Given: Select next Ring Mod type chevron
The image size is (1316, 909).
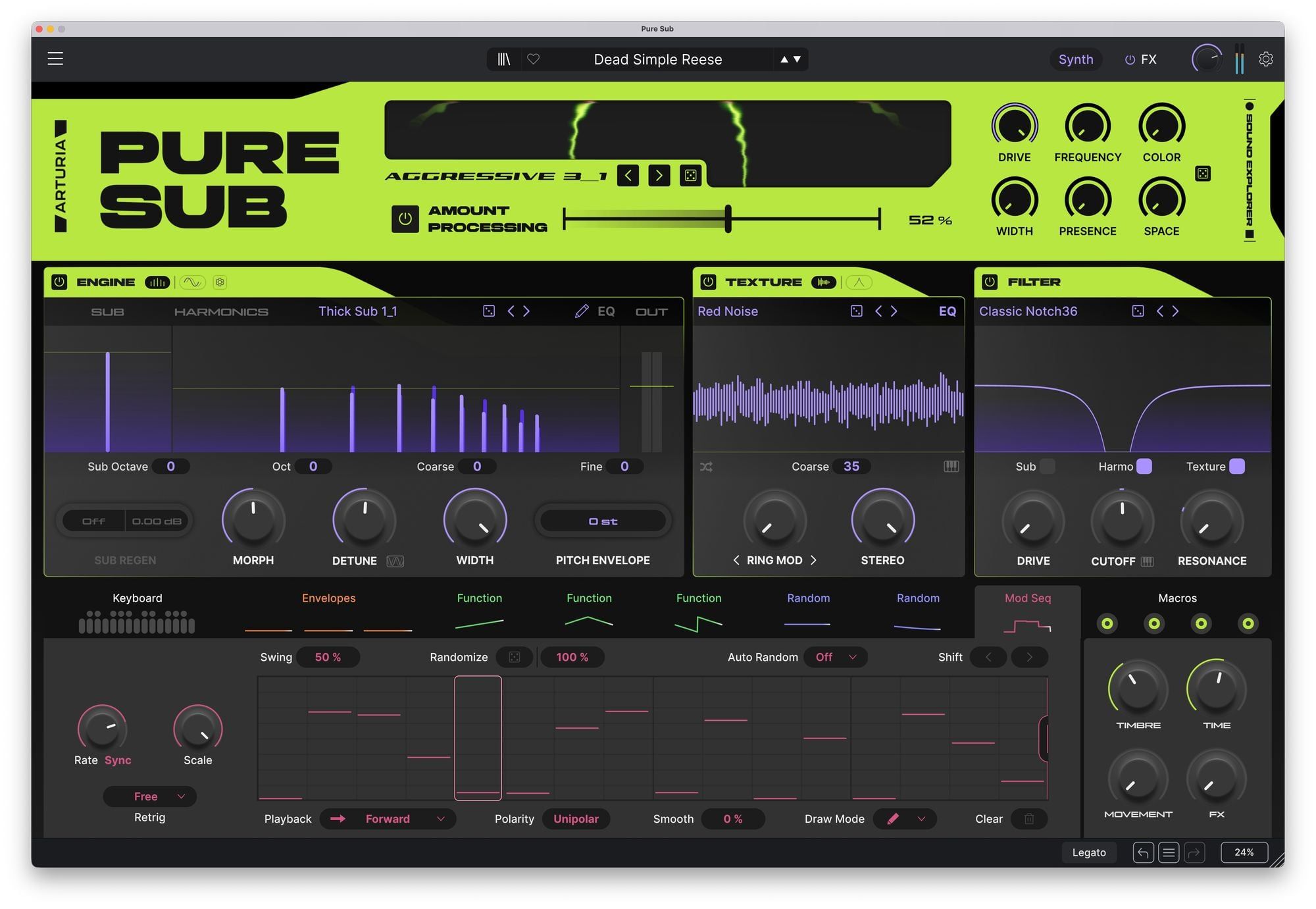Looking at the screenshot, I should click(814, 560).
